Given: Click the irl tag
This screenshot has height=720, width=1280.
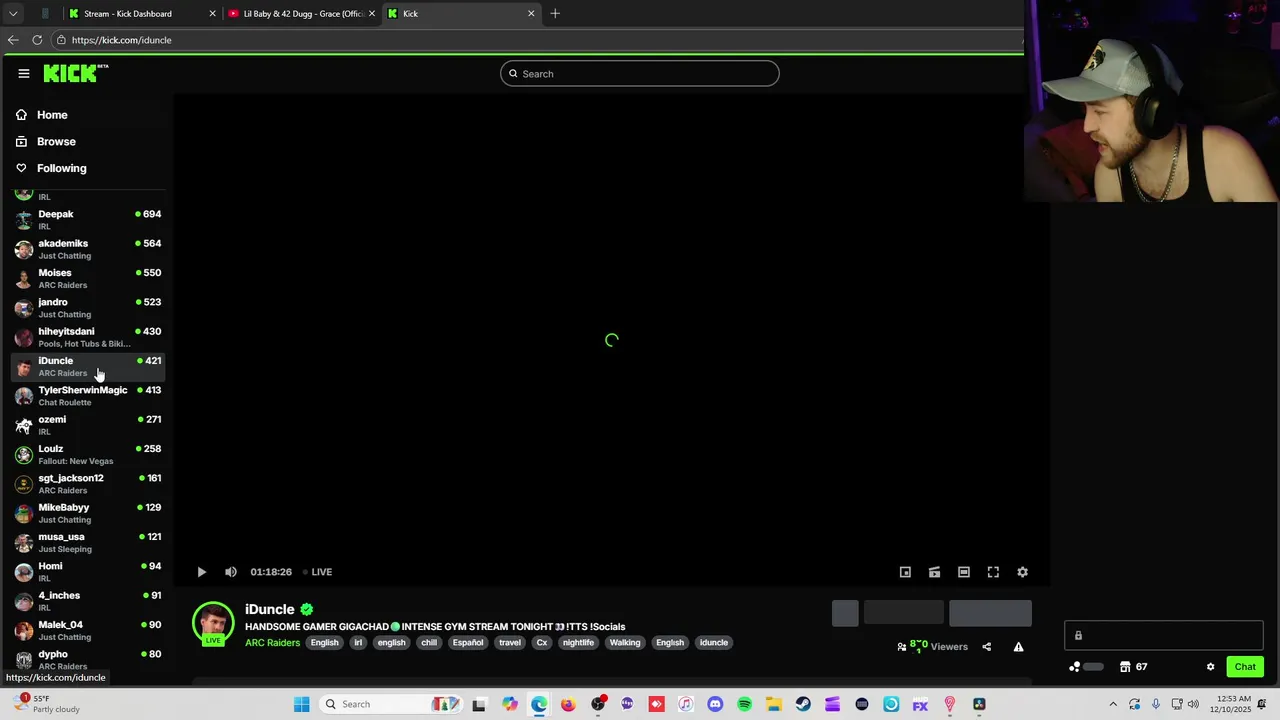Looking at the screenshot, I should pos(358,643).
